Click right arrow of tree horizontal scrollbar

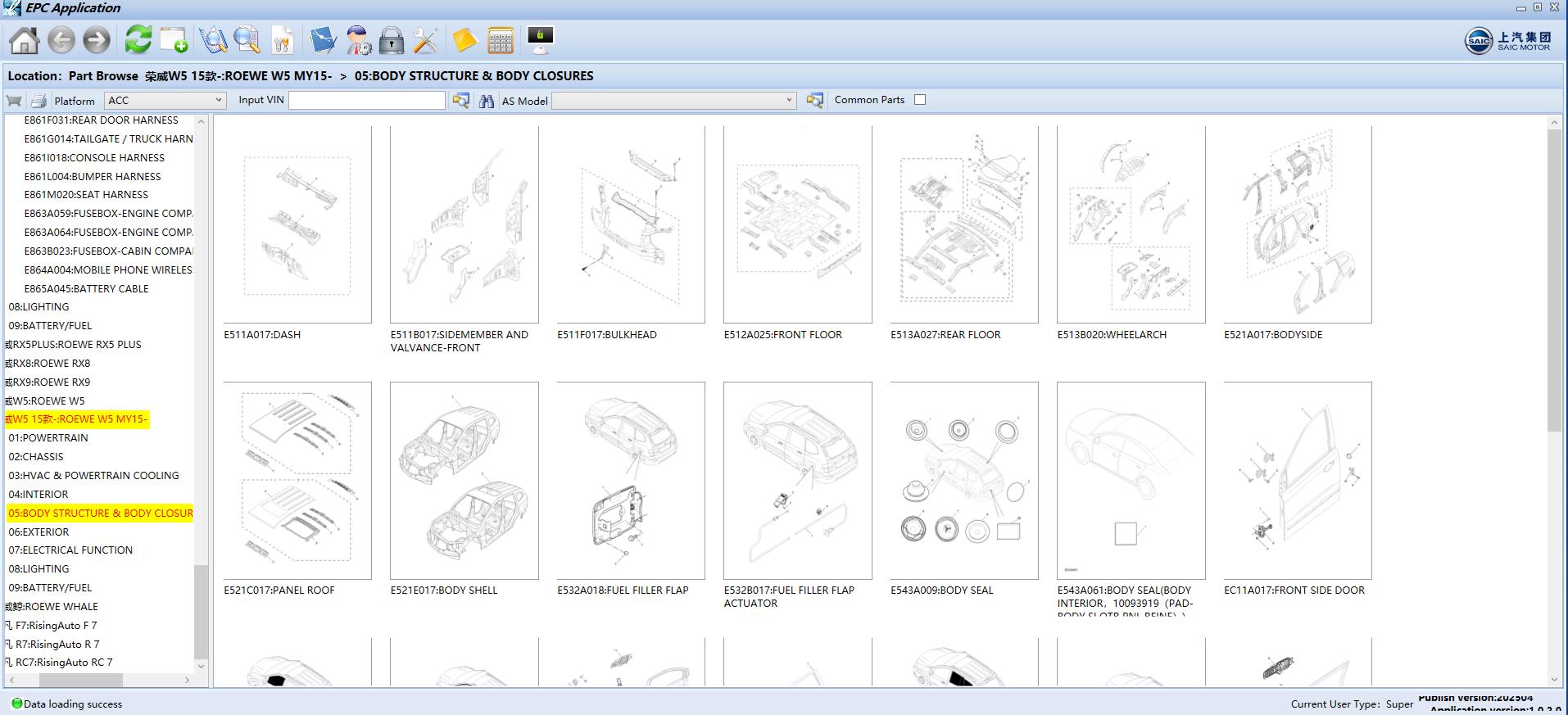pos(187,680)
